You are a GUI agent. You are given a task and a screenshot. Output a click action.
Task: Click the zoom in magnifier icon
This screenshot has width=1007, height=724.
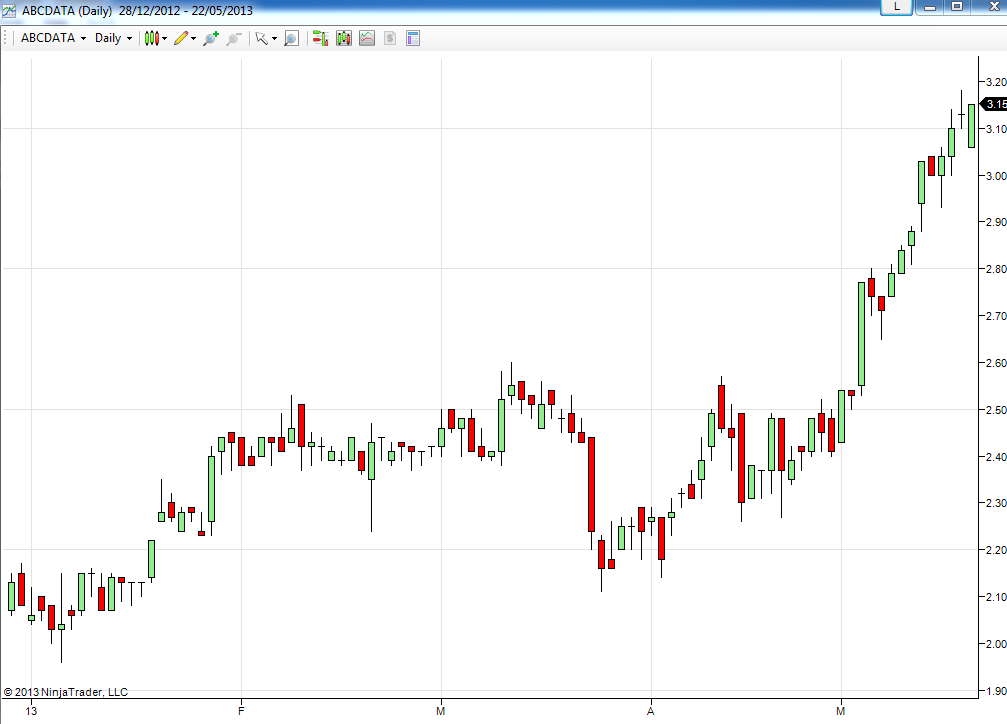click(x=211, y=39)
